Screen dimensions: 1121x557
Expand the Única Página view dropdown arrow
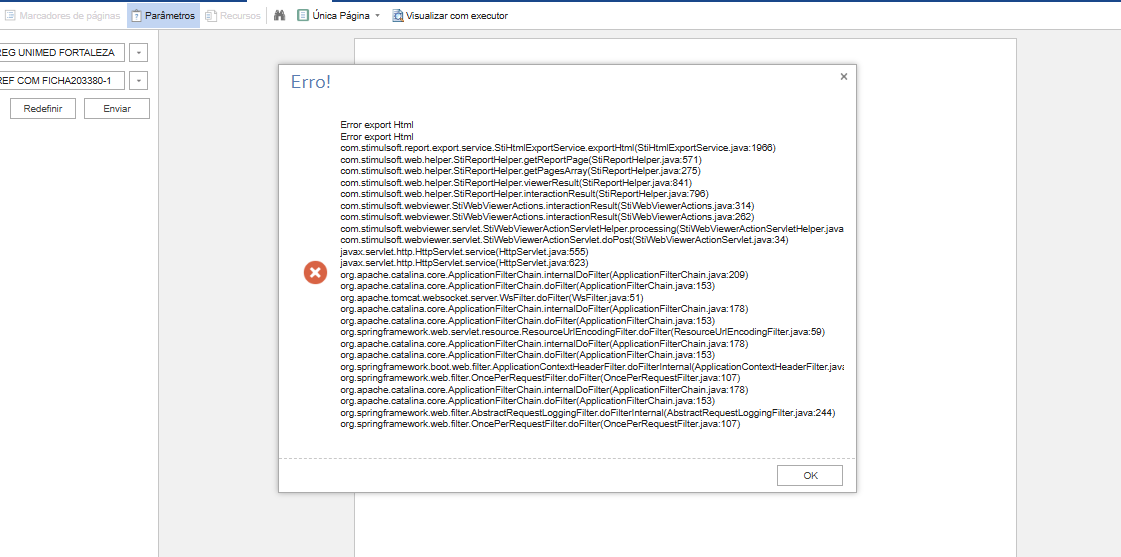pos(377,16)
